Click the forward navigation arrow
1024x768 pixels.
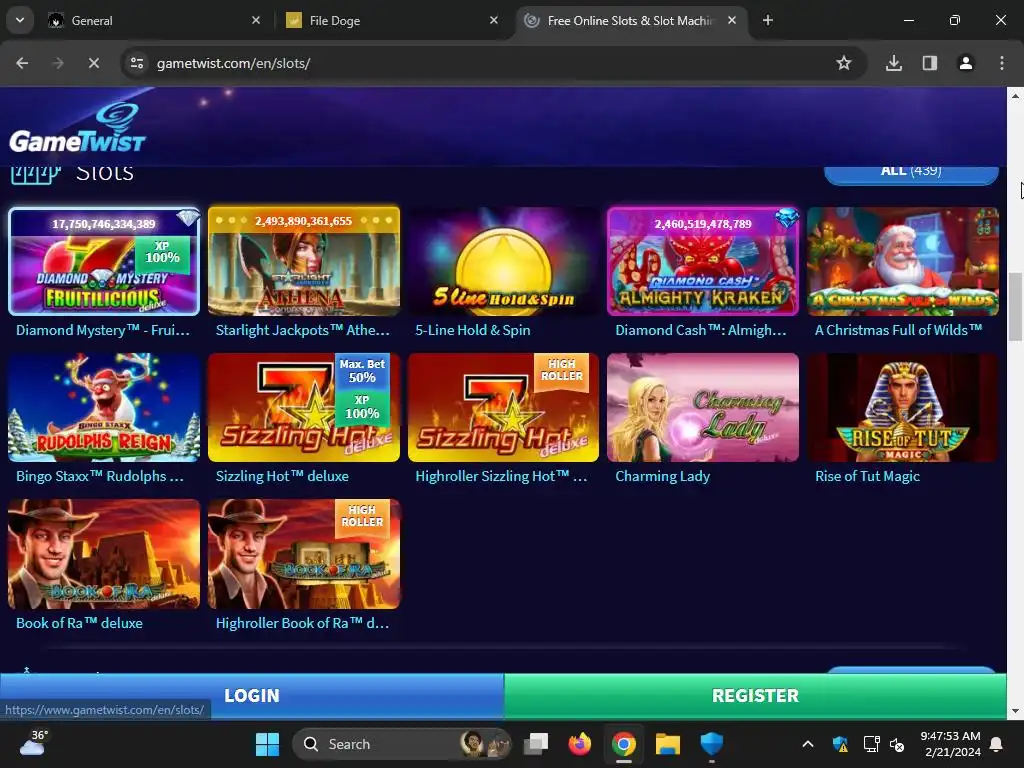tap(57, 63)
